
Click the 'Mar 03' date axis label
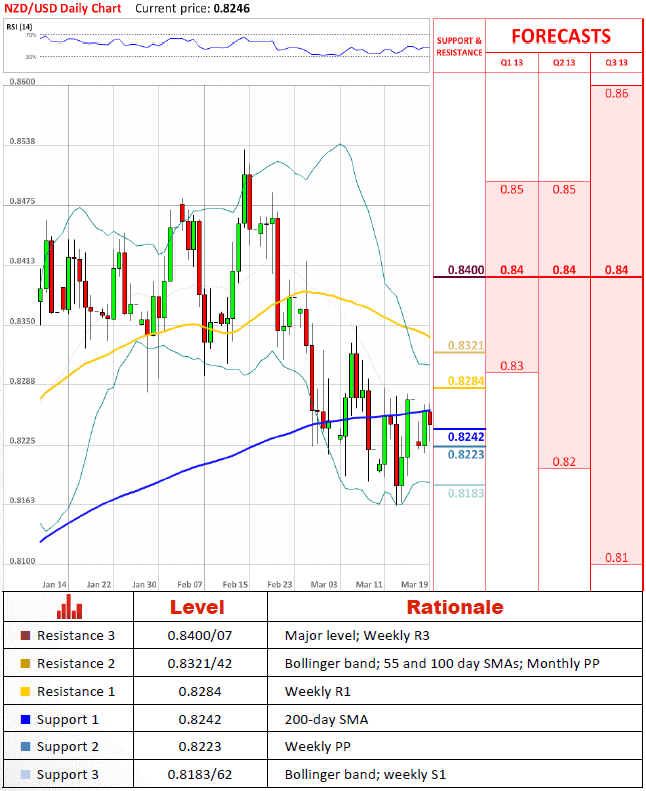[x=324, y=584]
